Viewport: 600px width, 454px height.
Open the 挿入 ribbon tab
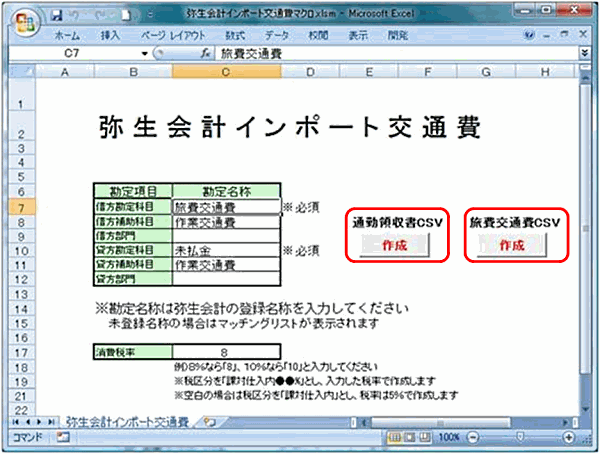[x=110, y=36]
